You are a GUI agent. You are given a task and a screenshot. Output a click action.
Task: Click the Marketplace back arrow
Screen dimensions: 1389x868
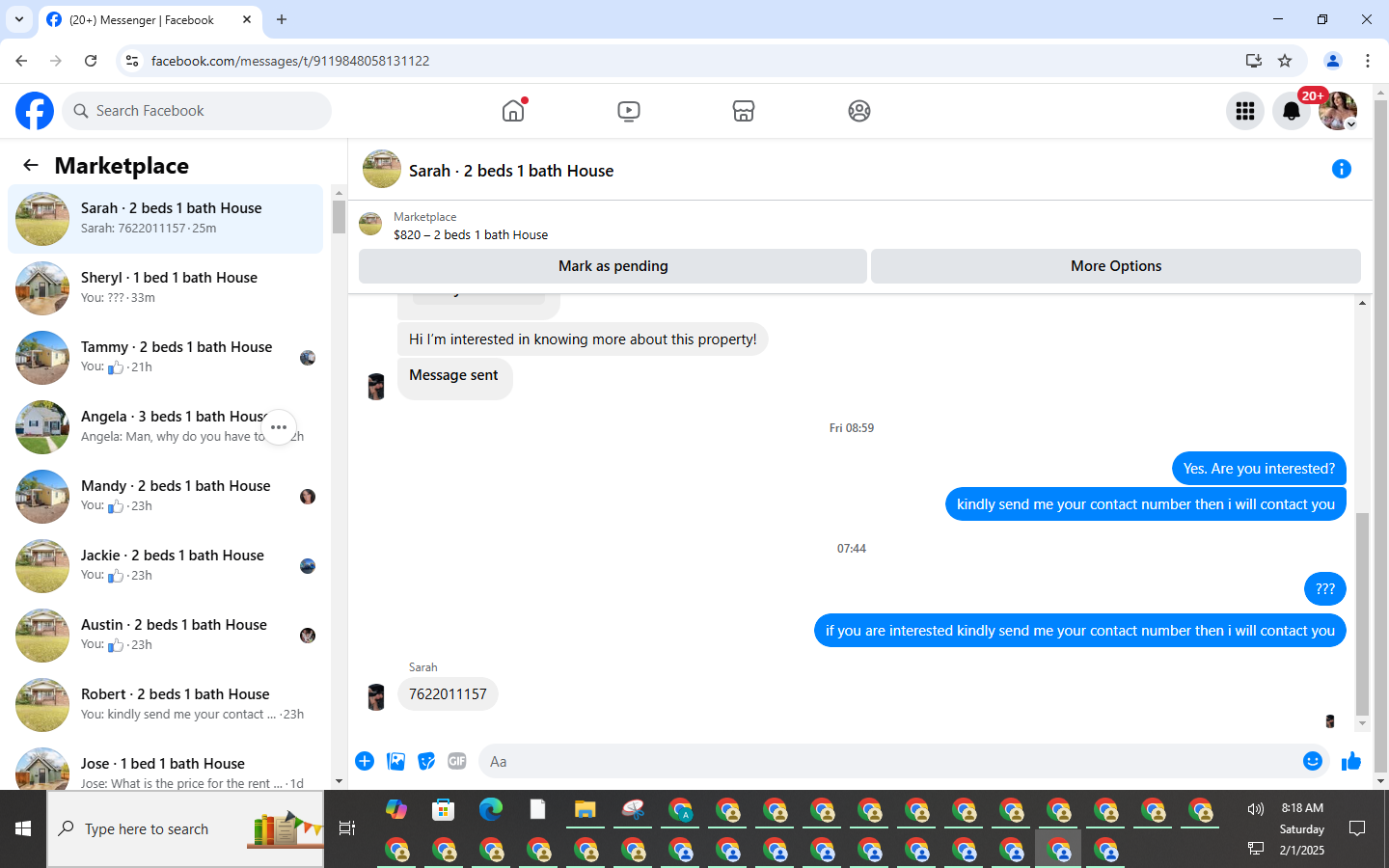31,165
